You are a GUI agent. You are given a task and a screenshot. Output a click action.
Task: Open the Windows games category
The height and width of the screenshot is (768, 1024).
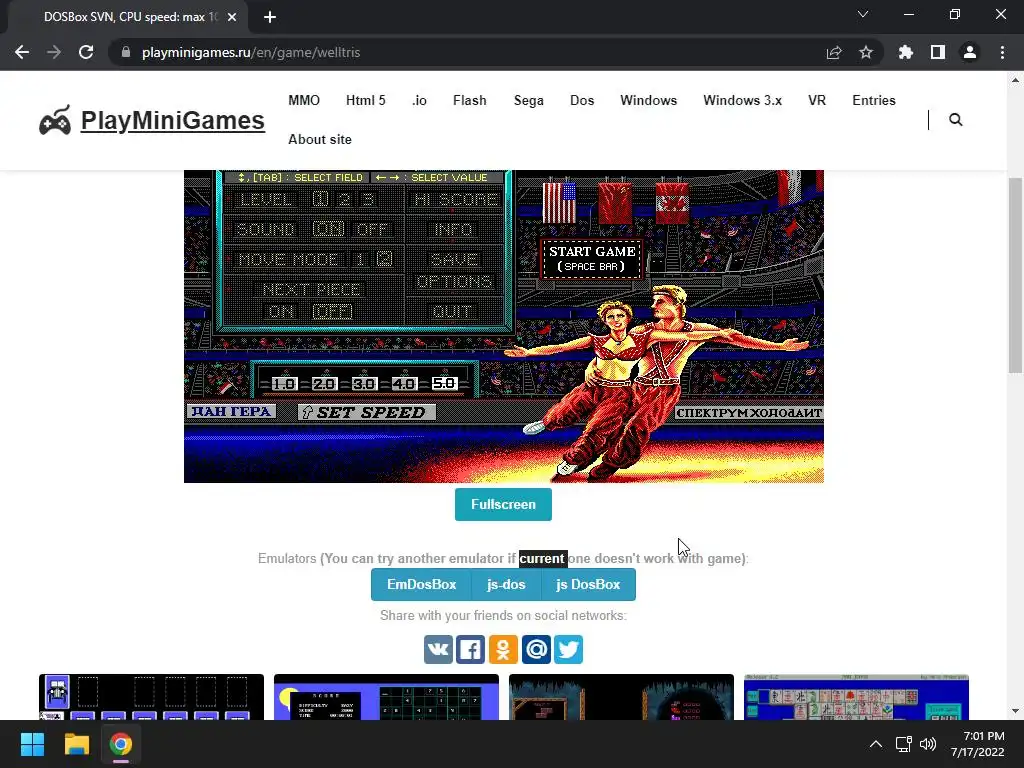648,100
